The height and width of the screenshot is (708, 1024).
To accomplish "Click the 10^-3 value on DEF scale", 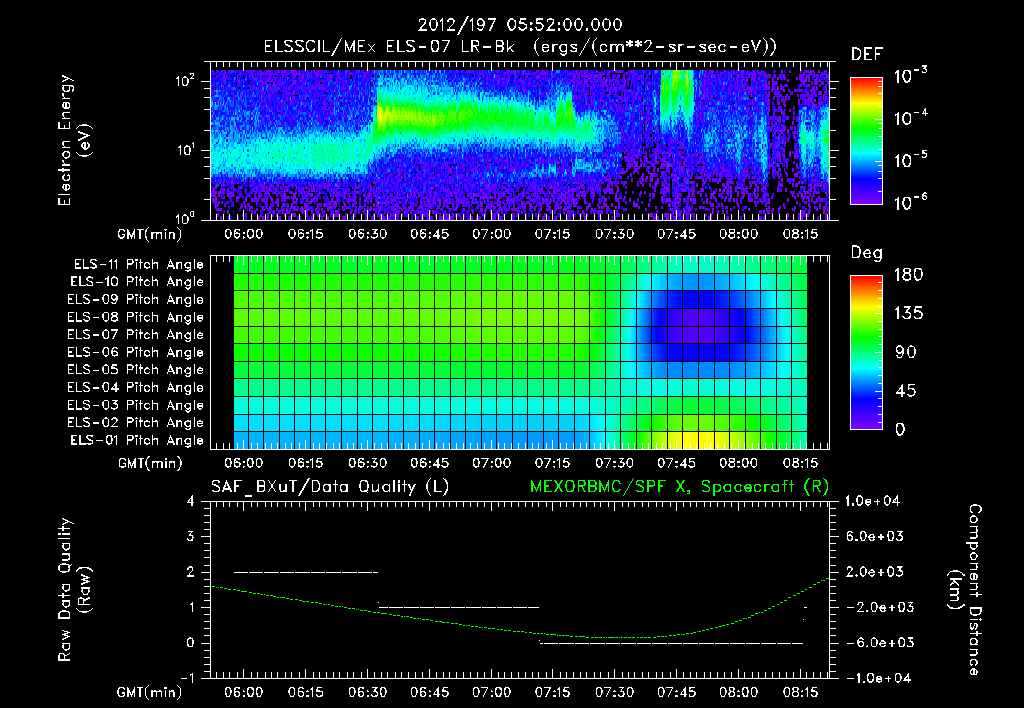I will point(911,76).
